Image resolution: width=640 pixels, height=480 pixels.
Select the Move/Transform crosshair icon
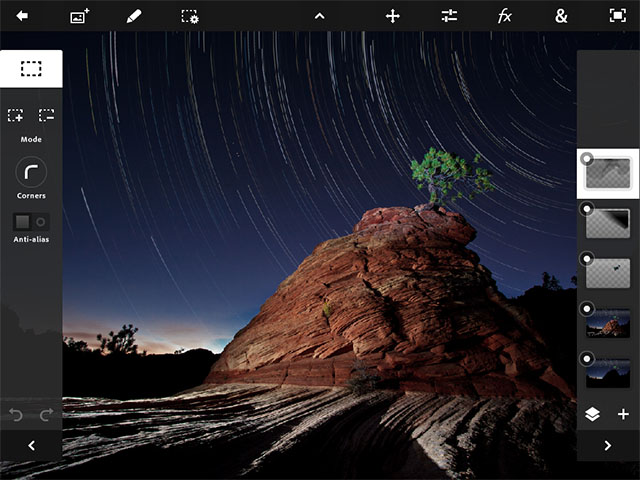pyautogui.click(x=393, y=16)
